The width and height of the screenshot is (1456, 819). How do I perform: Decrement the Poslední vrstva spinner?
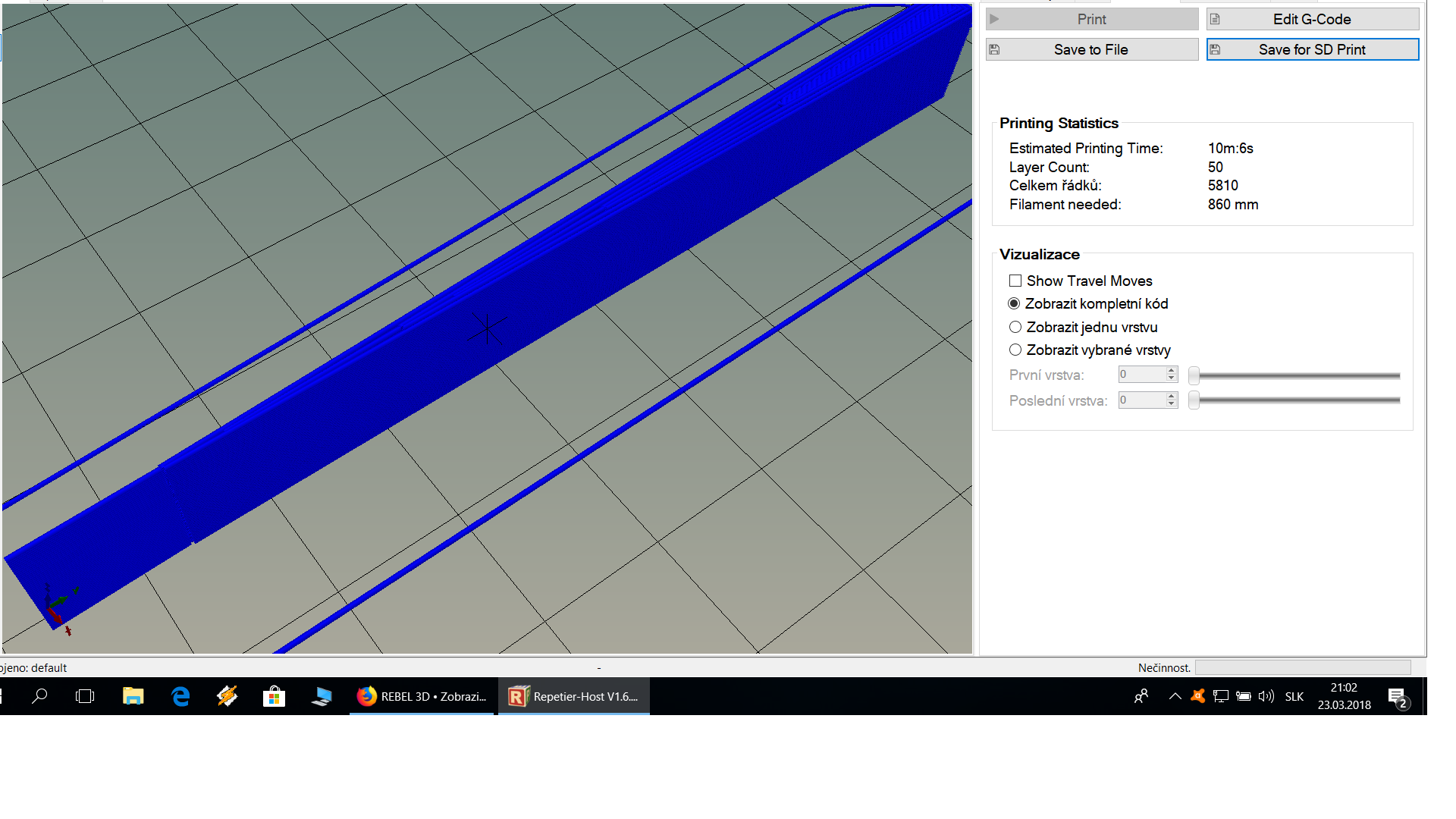pyautogui.click(x=1172, y=404)
